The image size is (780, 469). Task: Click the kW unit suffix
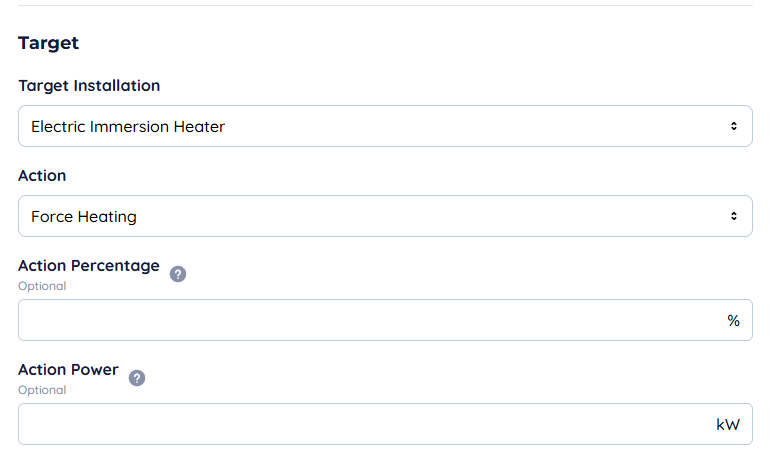[728, 424]
